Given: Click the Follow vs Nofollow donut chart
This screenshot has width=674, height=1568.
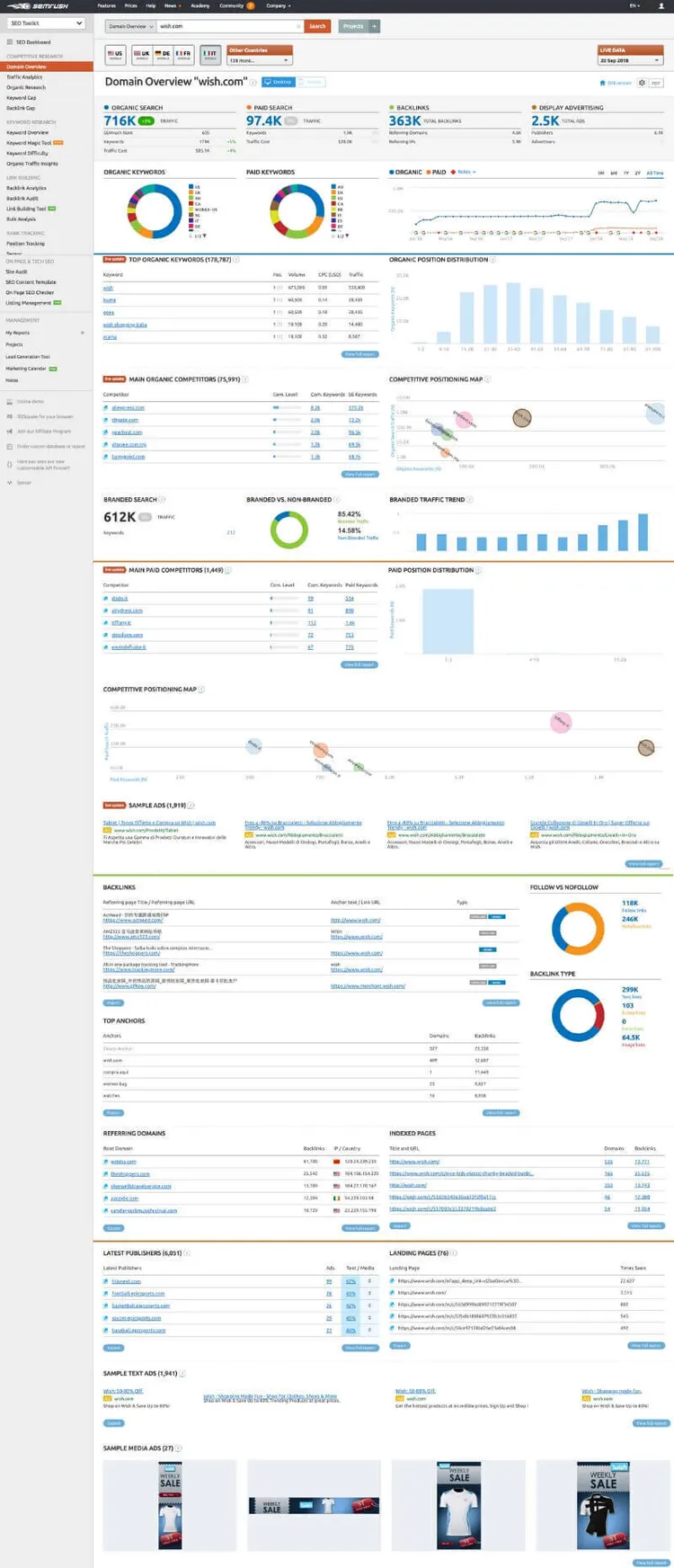Looking at the screenshot, I should pyautogui.click(x=578, y=930).
